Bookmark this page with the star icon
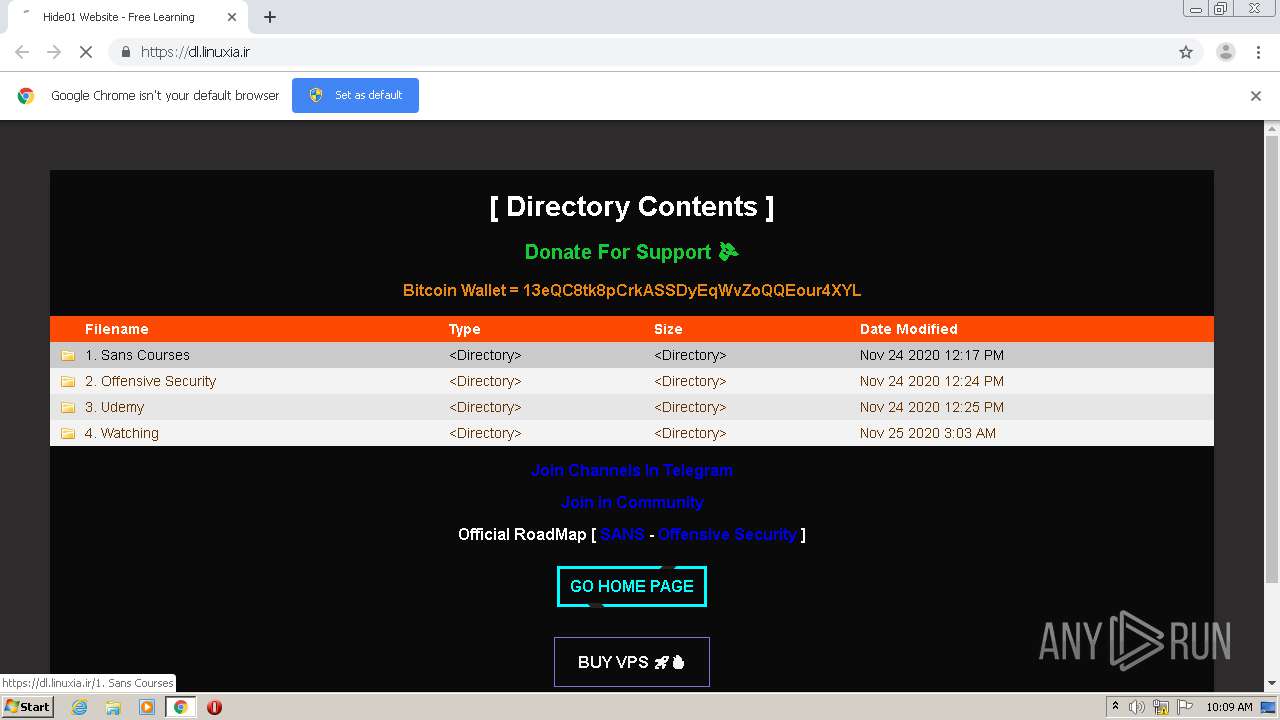1280x720 pixels. 1186,52
